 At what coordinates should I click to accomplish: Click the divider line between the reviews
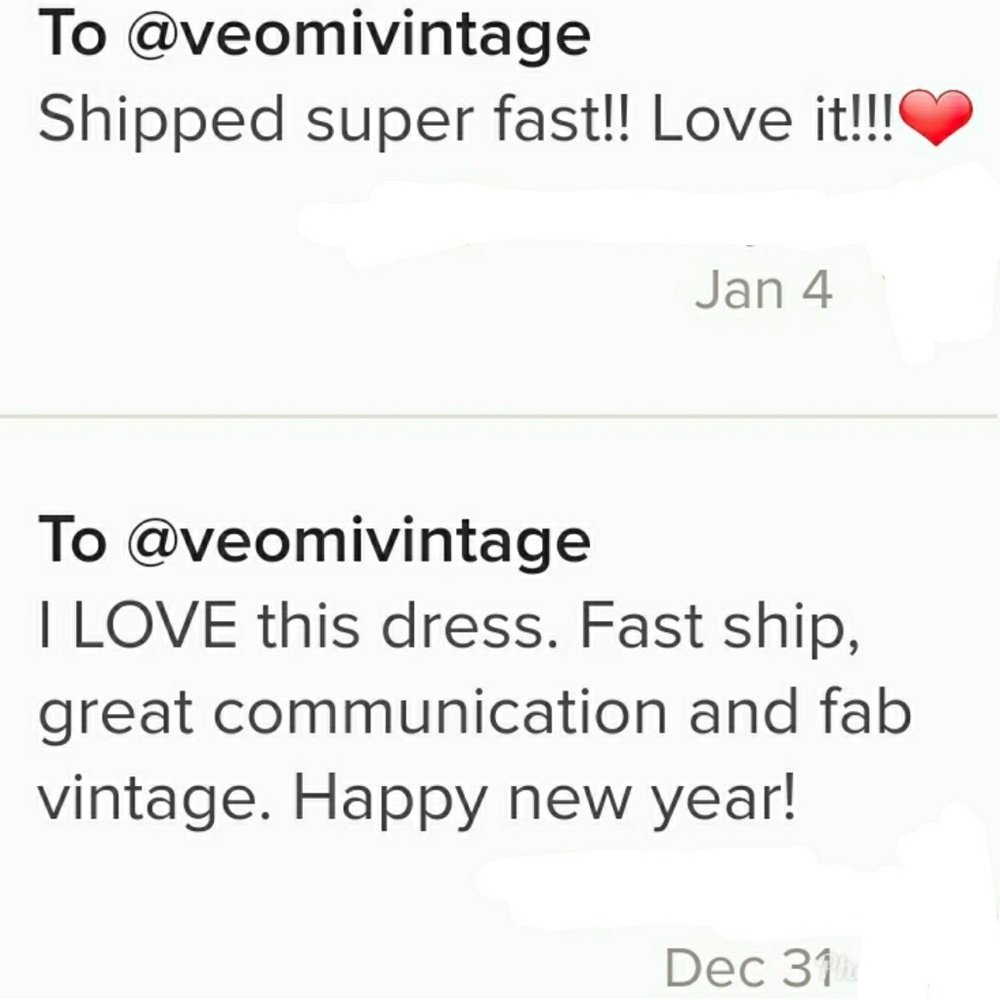(500, 415)
